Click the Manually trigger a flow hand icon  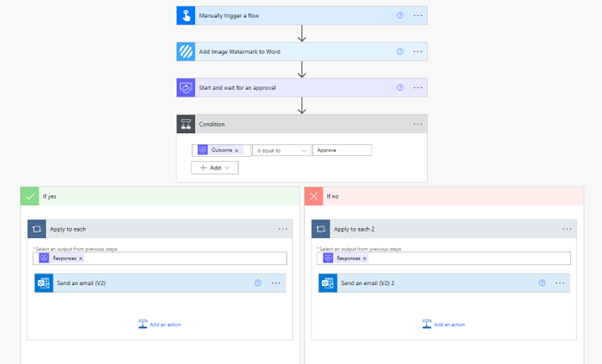[x=186, y=15]
